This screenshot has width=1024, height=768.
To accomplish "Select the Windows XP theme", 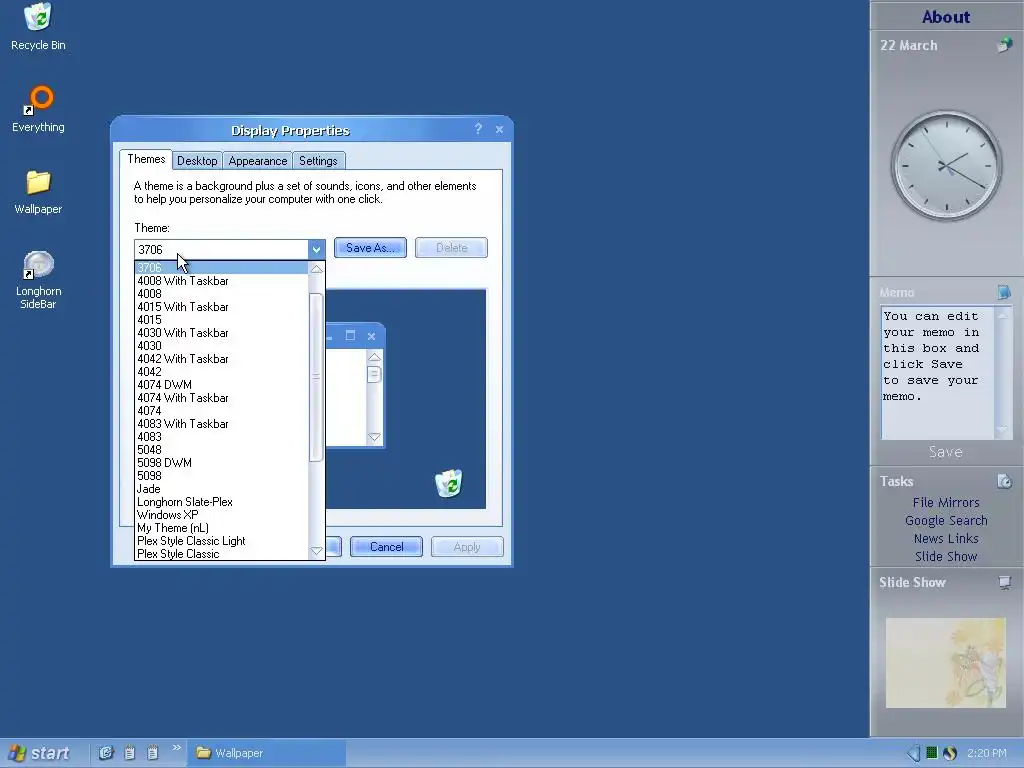I will [221, 515].
